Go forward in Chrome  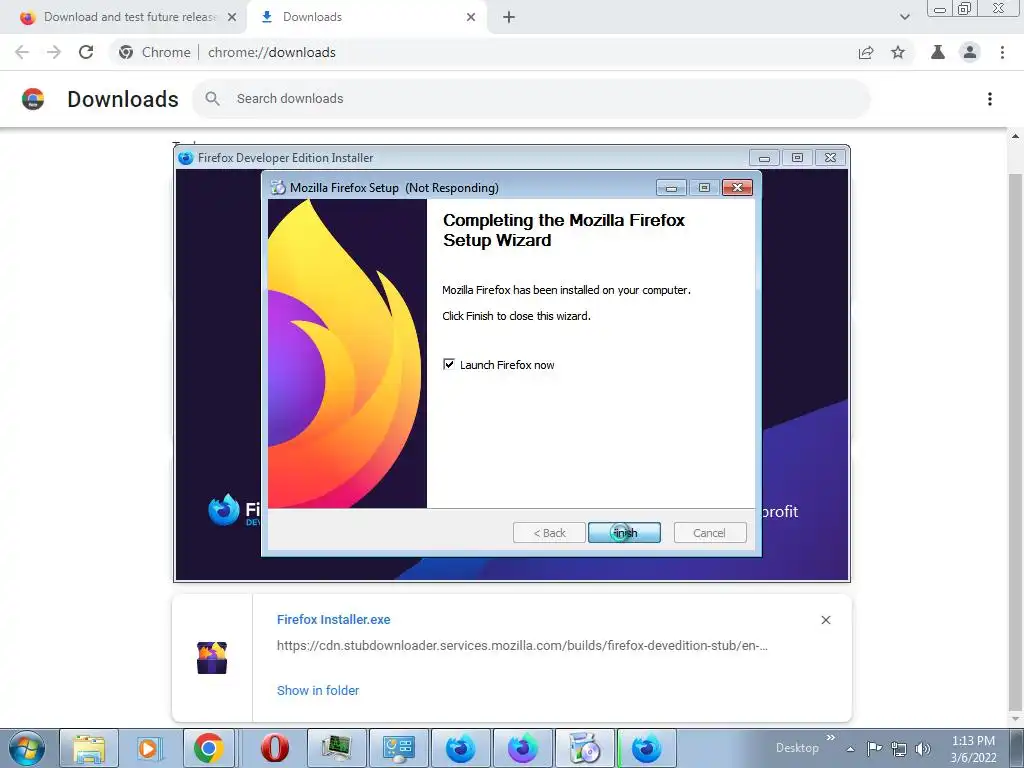point(54,52)
